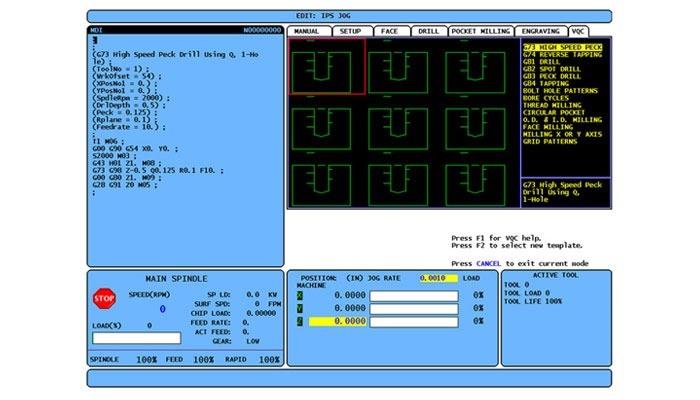This screenshot has height=400, width=700.
Task: Select the Y axis indicator
Action: [300, 308]
